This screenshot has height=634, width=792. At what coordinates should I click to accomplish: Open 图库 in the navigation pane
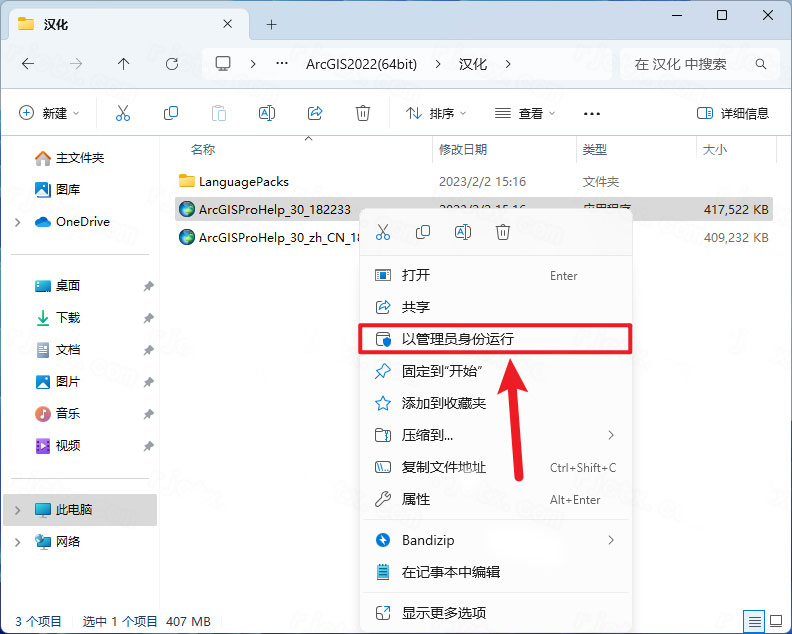tap(58, 189)
